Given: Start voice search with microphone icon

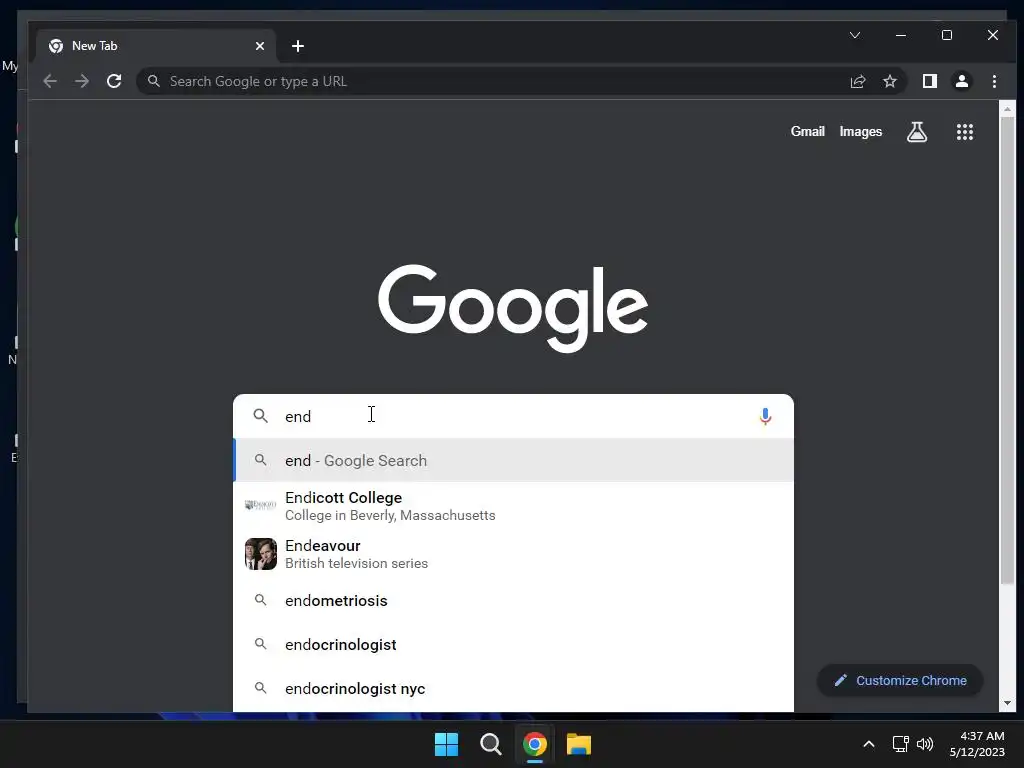Looking at the screenshot, I should [765, 416].
